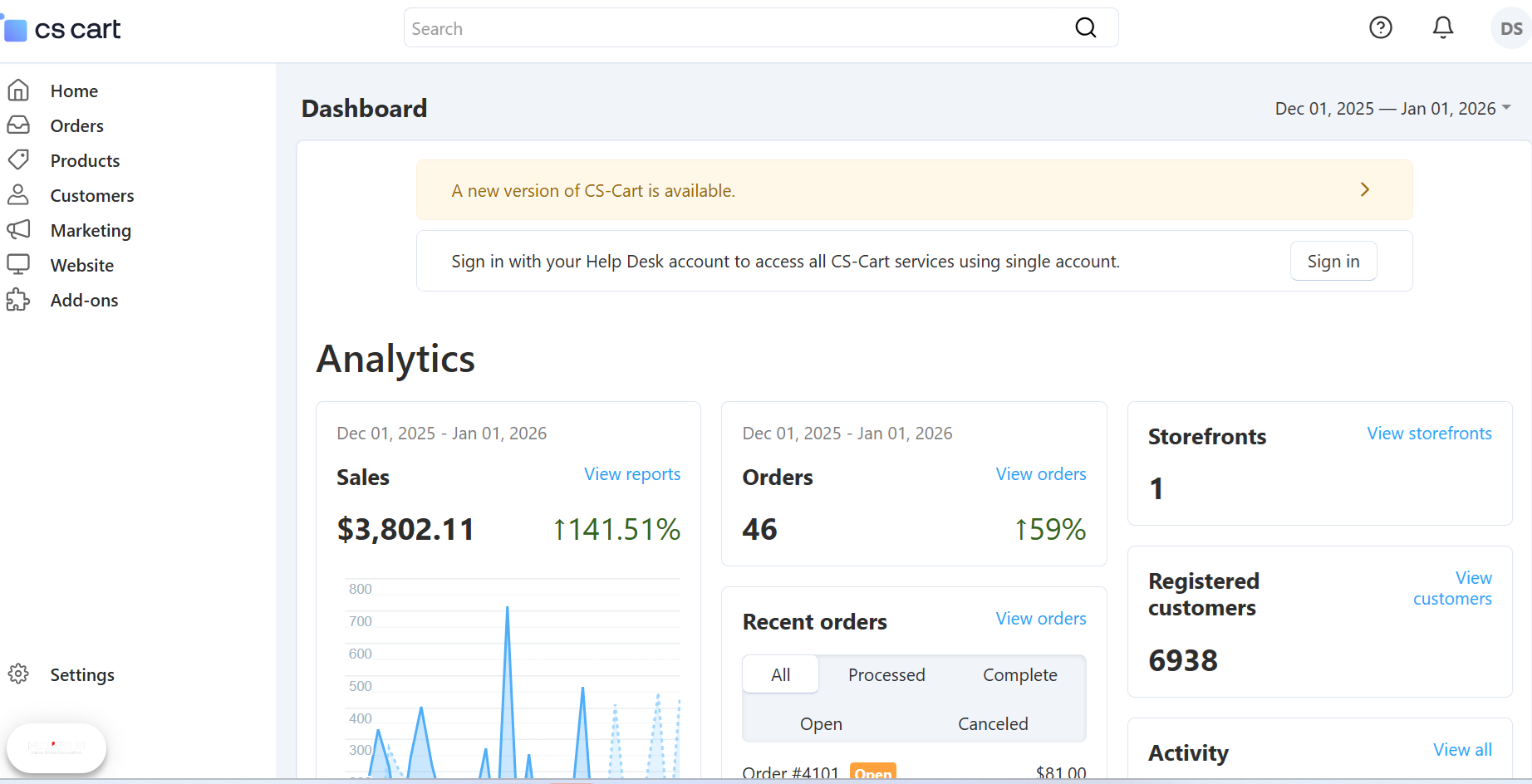Switch to the Processed orders tab
Screen dimensions: 1532x784
886,675
